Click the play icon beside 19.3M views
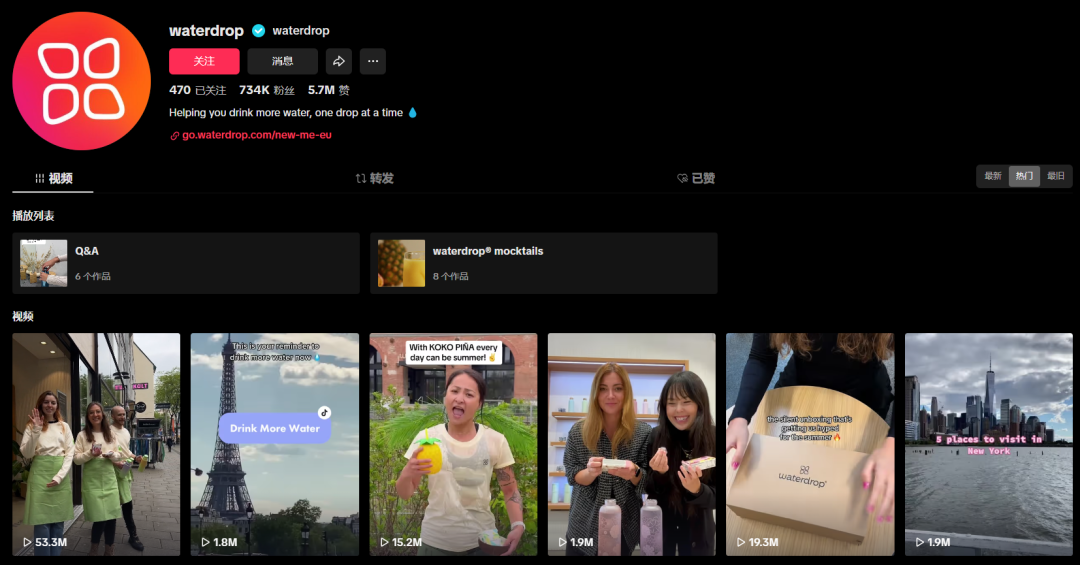 pos(741,542)
